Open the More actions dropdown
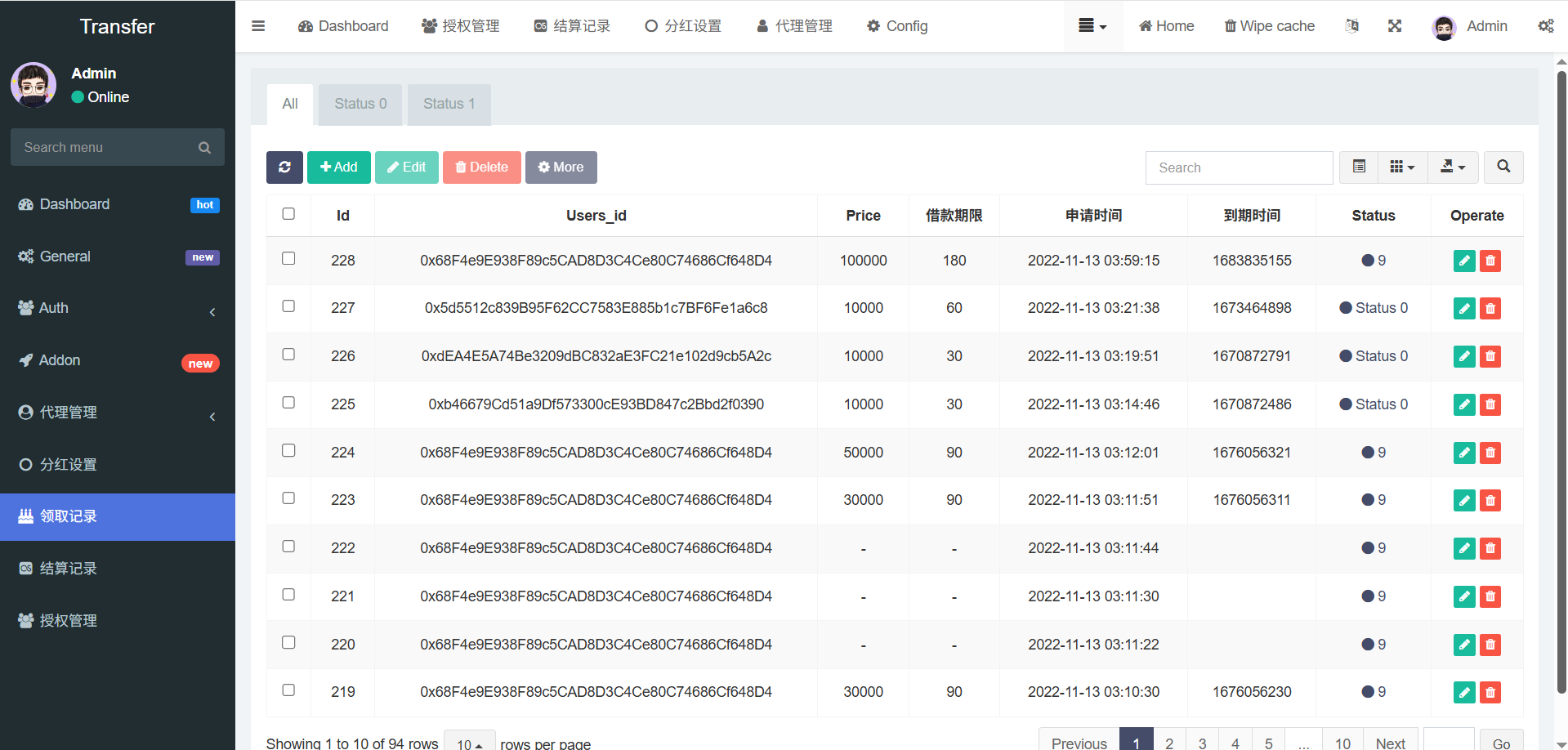1568x750 pixels. click(561, 167)
